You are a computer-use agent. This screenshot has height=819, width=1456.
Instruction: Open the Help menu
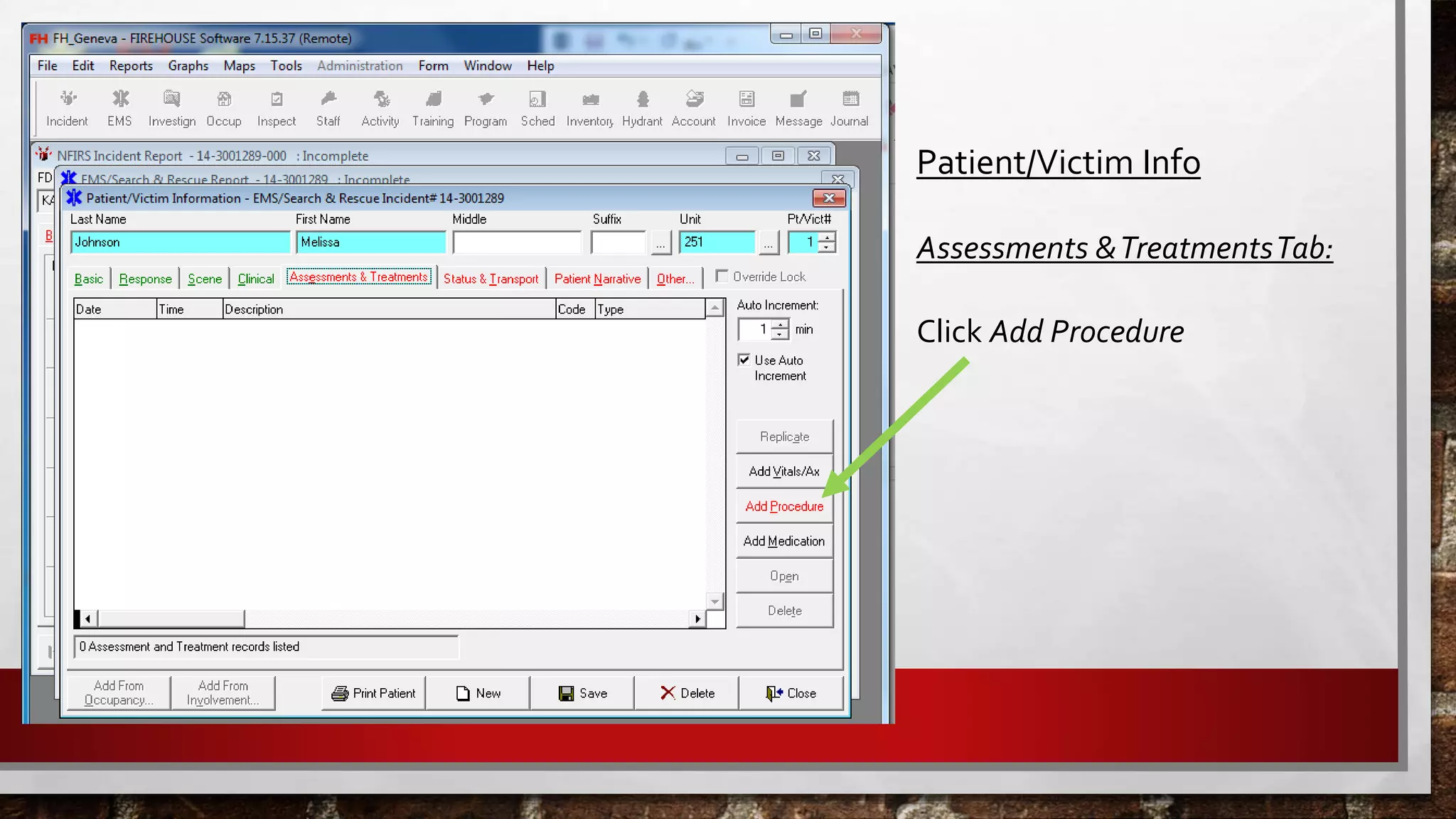coord(540,65)
